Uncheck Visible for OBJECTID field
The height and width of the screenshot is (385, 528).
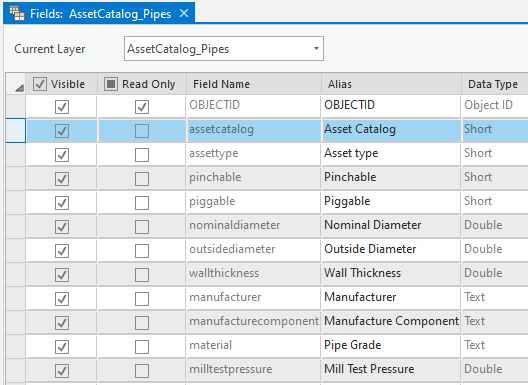coord(62,107)
